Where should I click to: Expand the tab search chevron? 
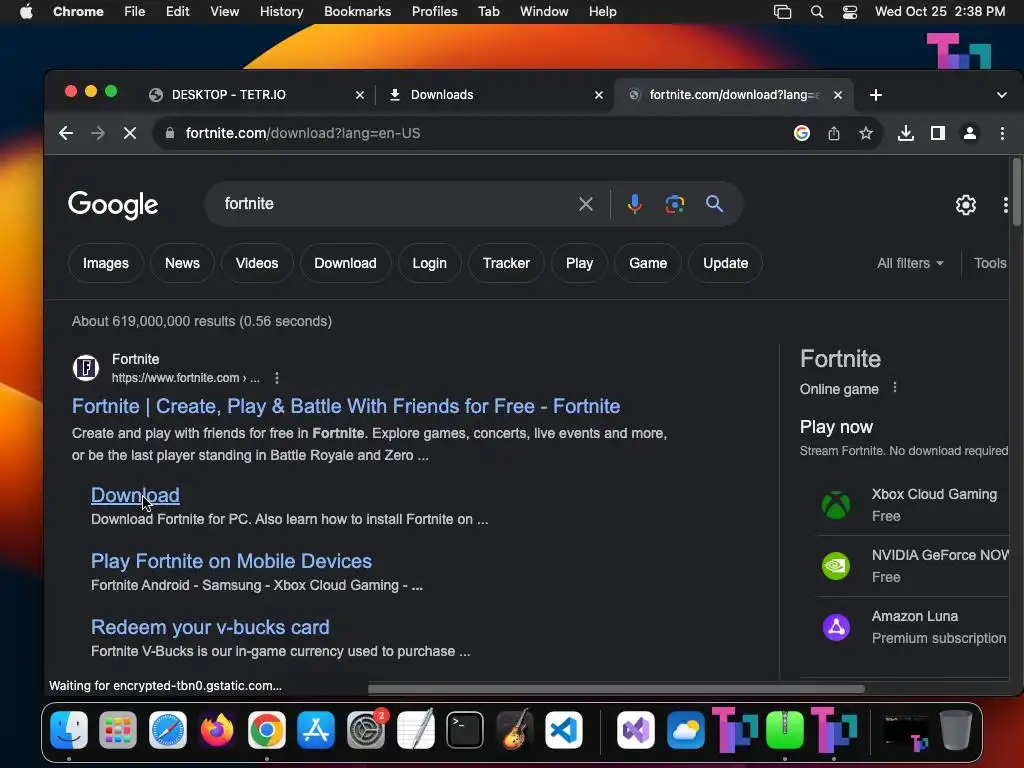point(1001,95)
